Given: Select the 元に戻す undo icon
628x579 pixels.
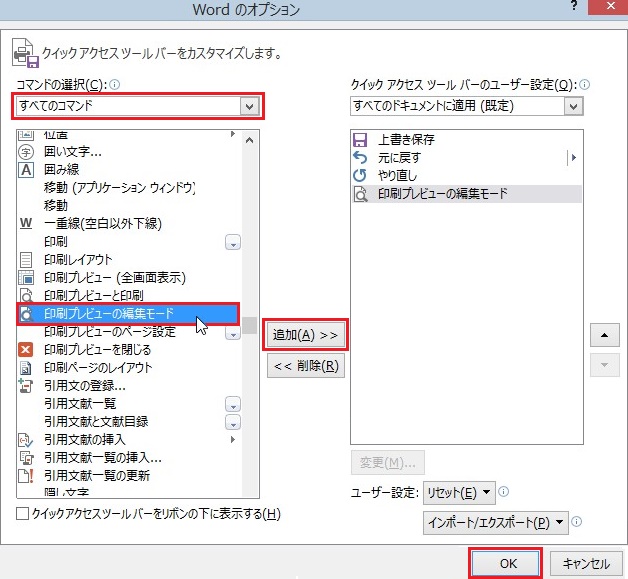Looking at the screenshot, I should [x=361, y=158].
